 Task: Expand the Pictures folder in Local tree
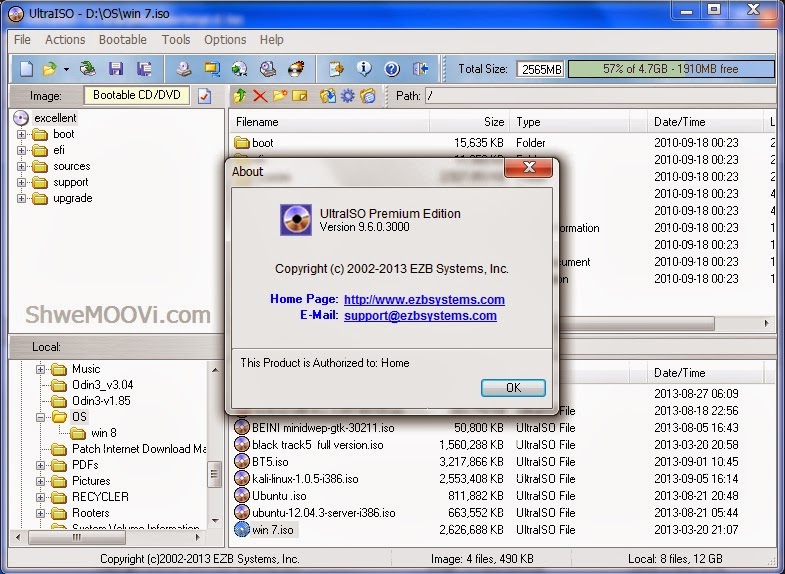pyautogui.click(x=41, y=481)
